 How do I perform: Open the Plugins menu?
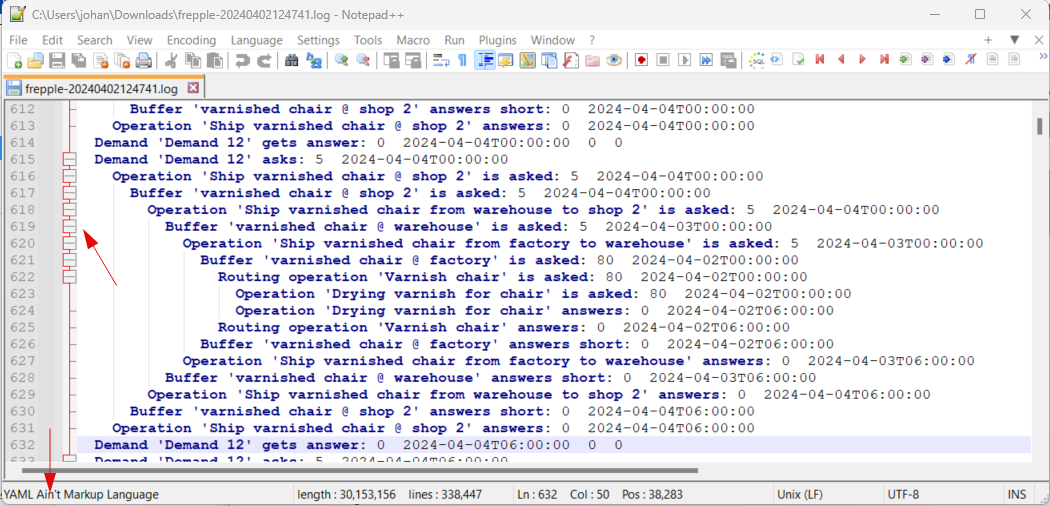[x=498, y=40]
